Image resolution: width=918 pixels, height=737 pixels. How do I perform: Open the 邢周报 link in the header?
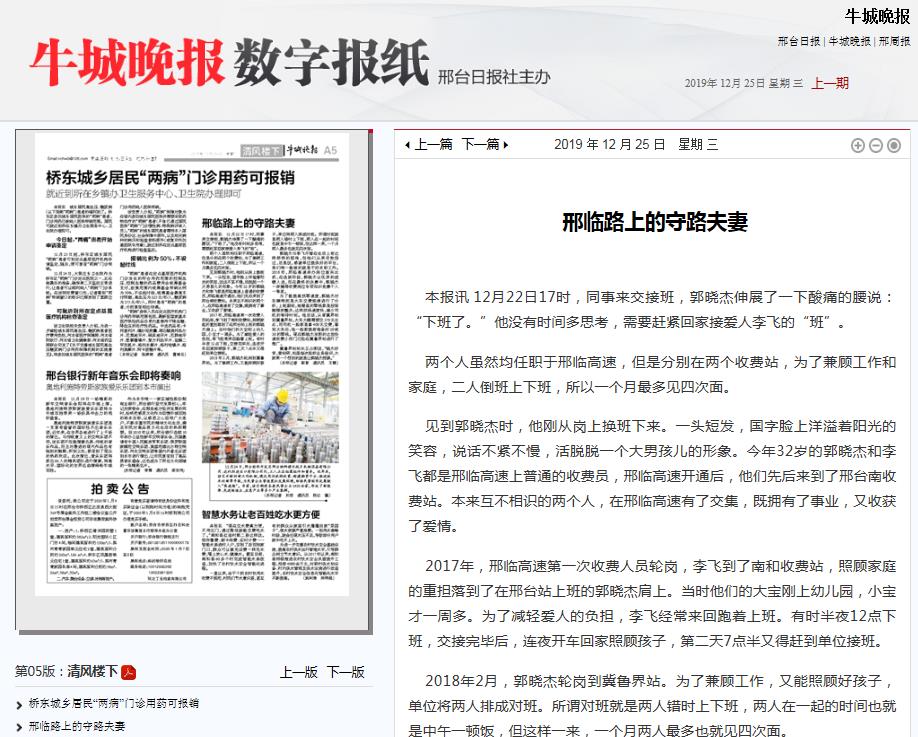pos(894,41)
